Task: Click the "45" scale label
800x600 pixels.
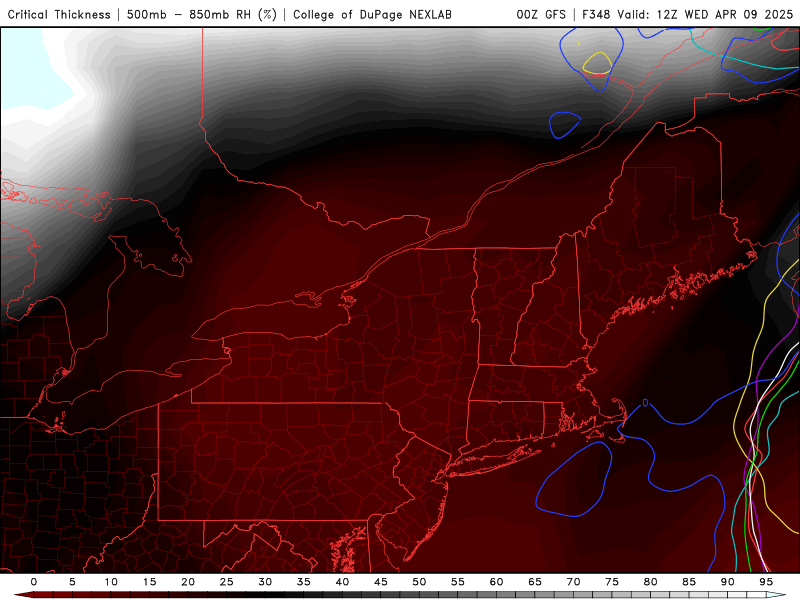Action: coord(381,582)
